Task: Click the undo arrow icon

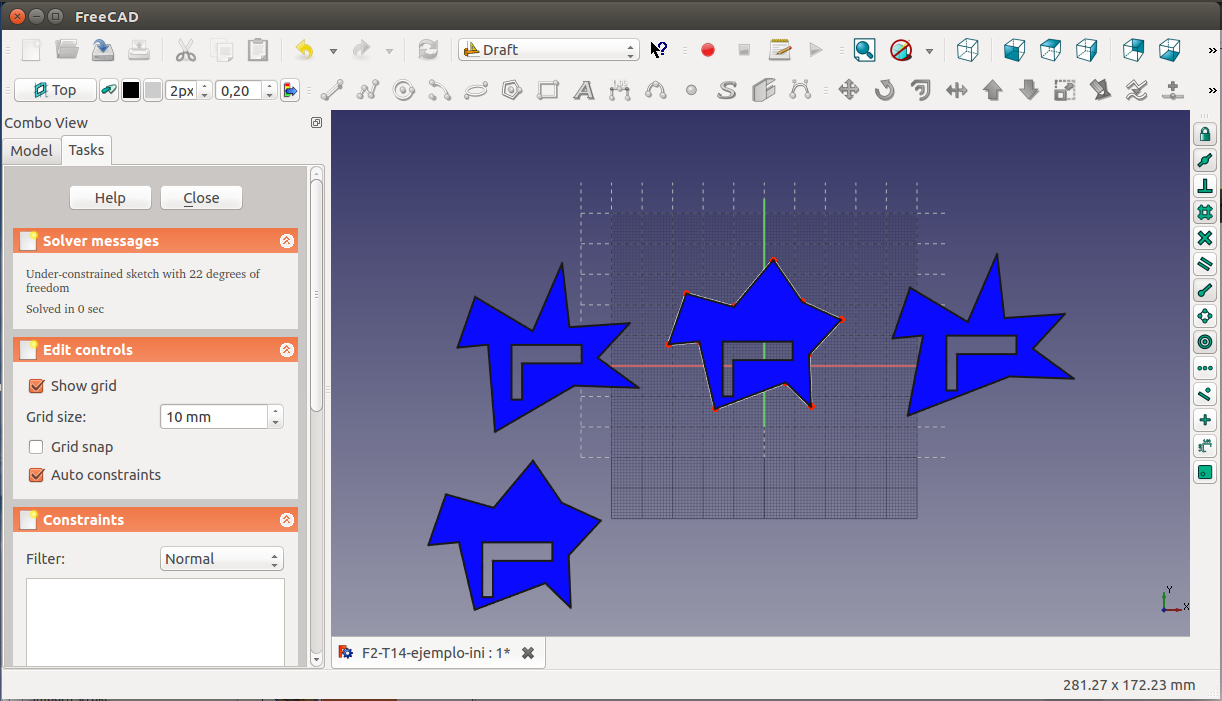Action: (305, 50)
